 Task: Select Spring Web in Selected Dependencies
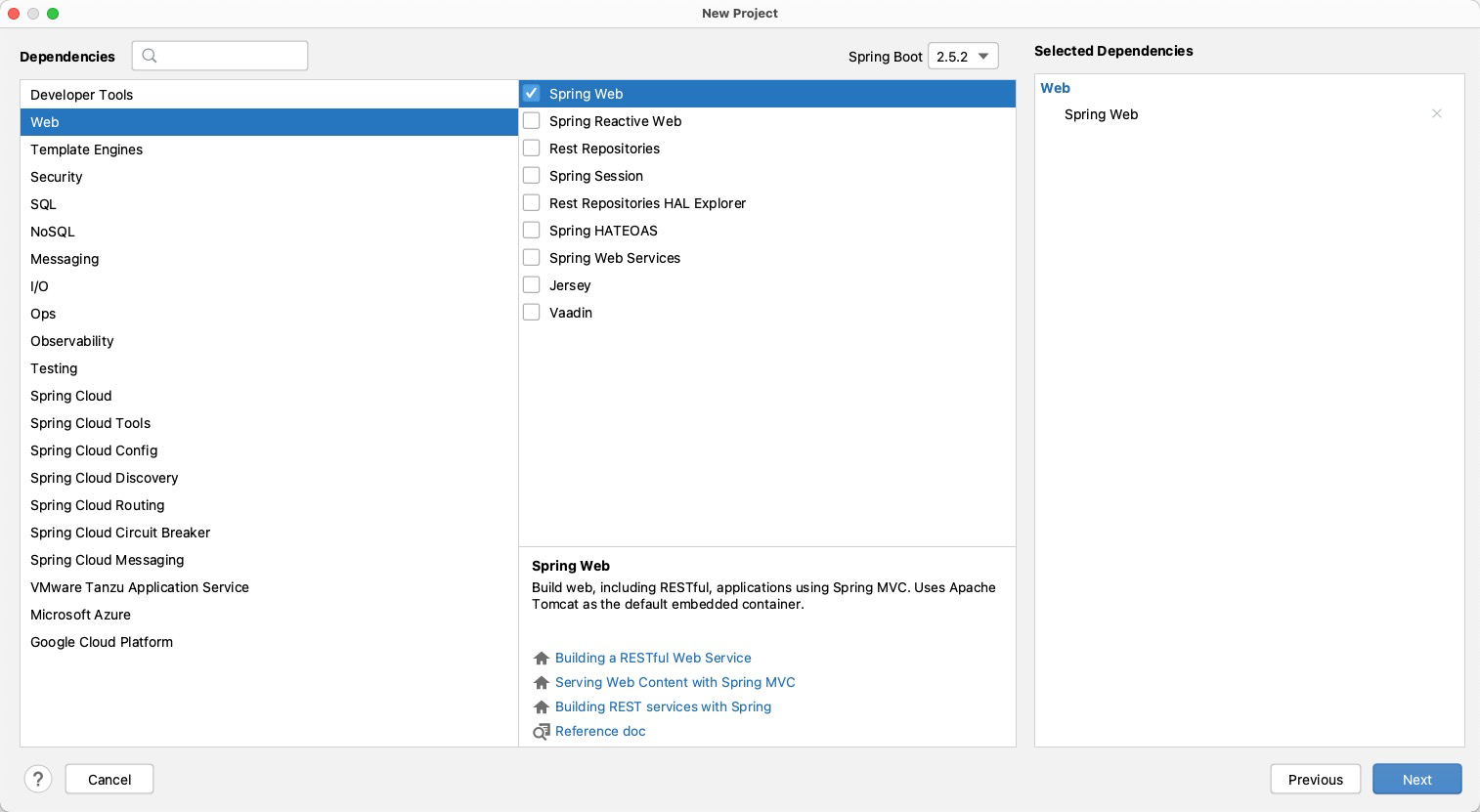[1101, 114]
